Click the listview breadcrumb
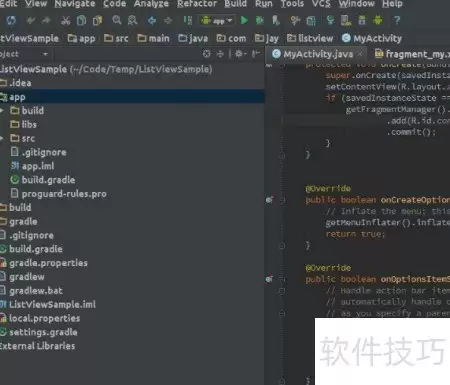Viewport: 450px width, 385px height. tap(310, 38)
